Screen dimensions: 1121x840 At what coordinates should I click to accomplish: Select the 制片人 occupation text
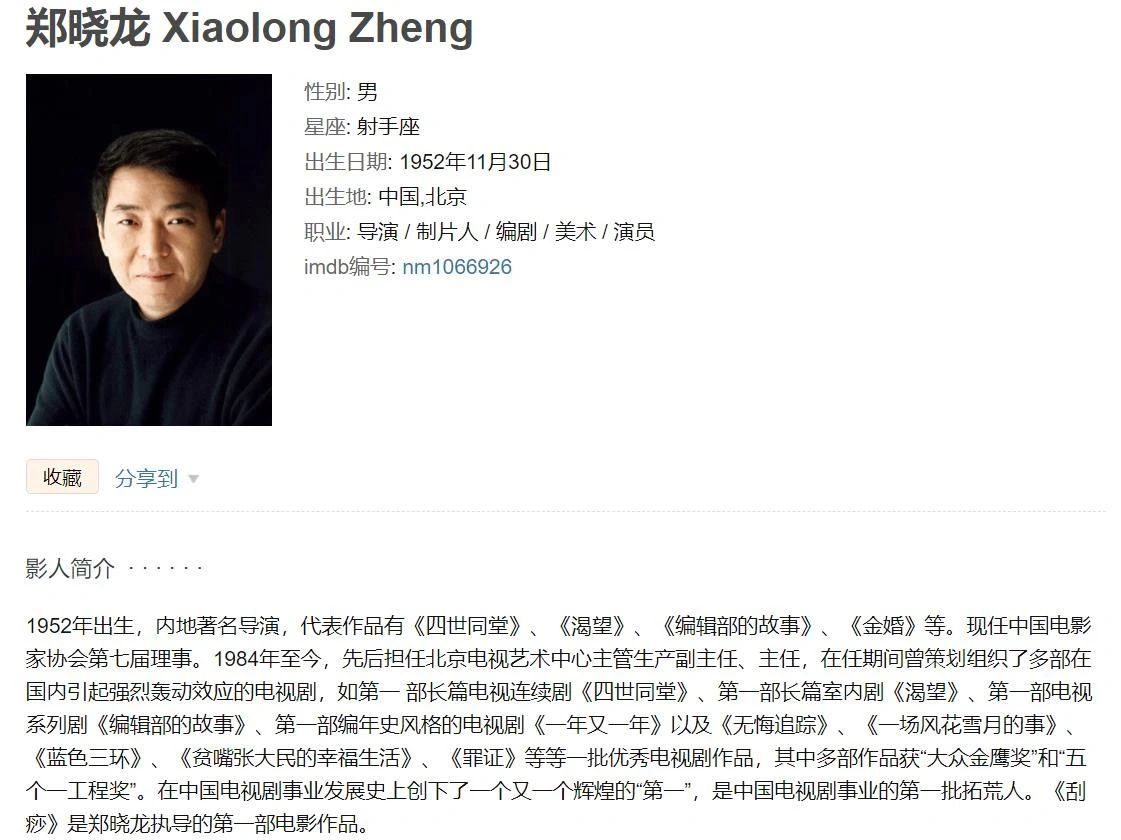coord(447,232)
